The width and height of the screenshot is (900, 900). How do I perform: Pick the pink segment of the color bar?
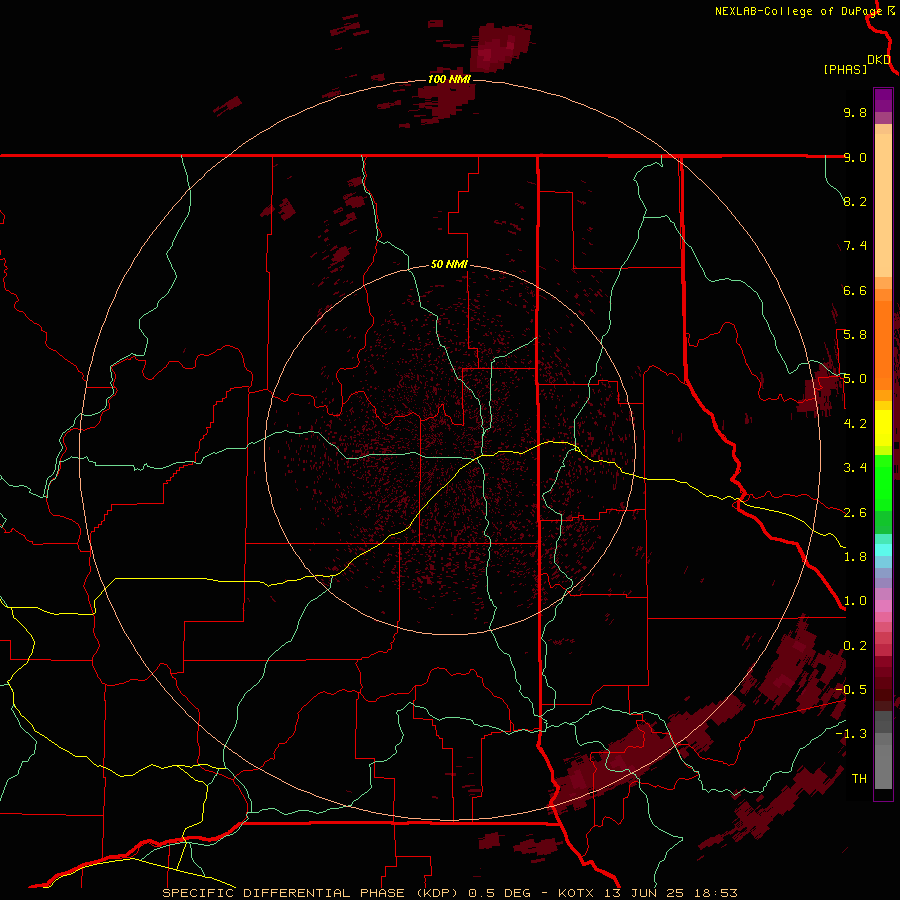coord(883,606)
